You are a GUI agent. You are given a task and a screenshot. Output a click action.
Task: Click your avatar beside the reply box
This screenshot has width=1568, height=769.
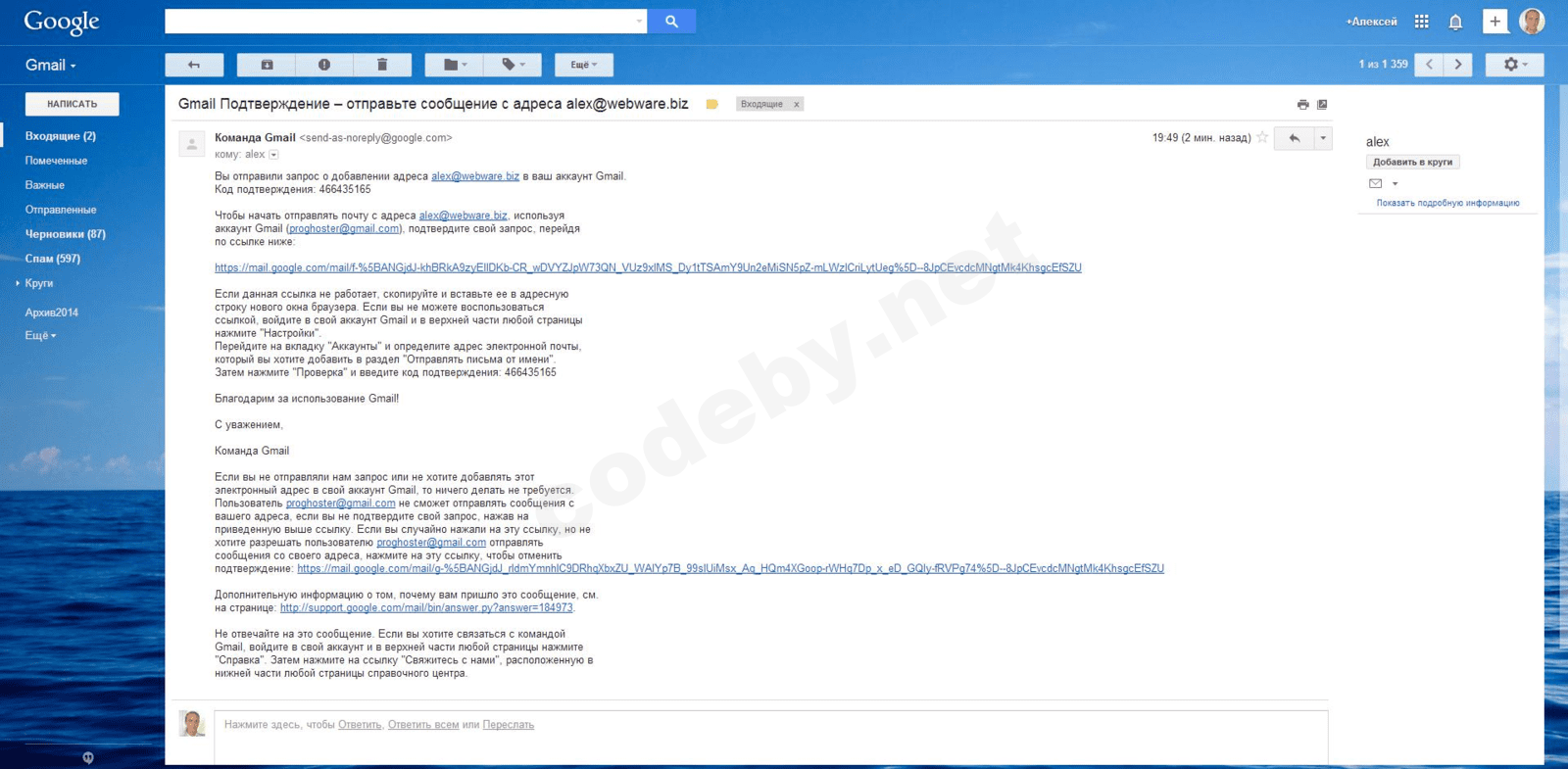(x=192, y=724)
